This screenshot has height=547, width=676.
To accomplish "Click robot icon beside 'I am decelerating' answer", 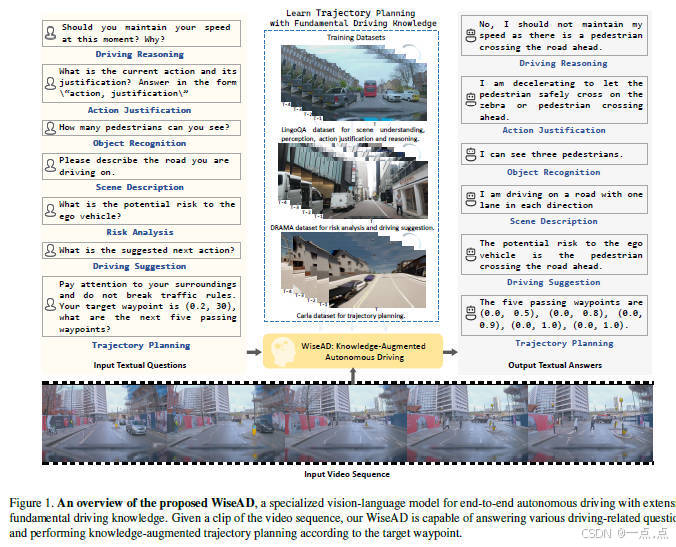I will (x=471, y=100).
